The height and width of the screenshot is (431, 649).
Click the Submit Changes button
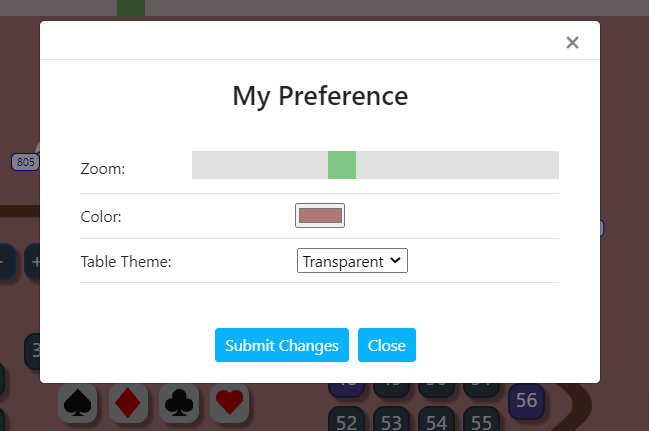pos(281,345)
